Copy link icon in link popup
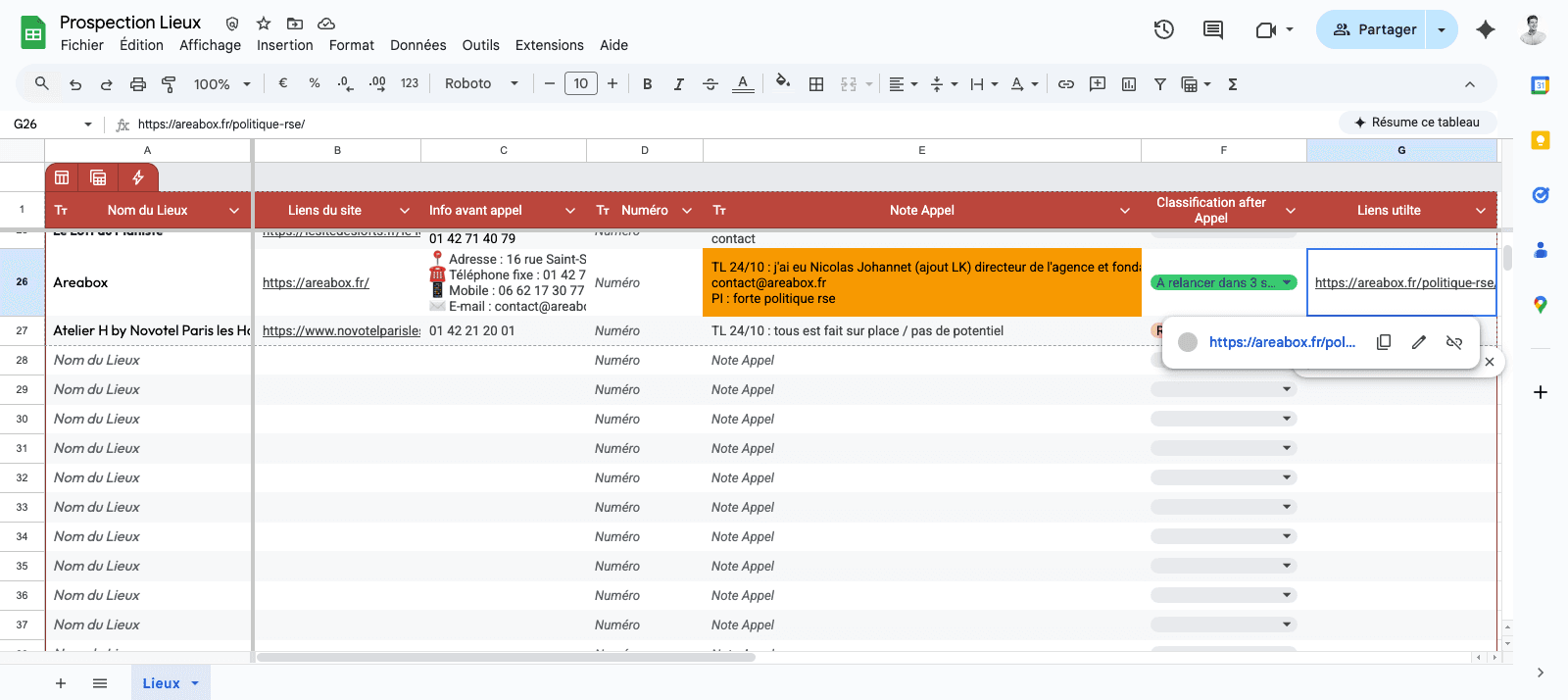1568x700 pixels. click(1384, 342)
